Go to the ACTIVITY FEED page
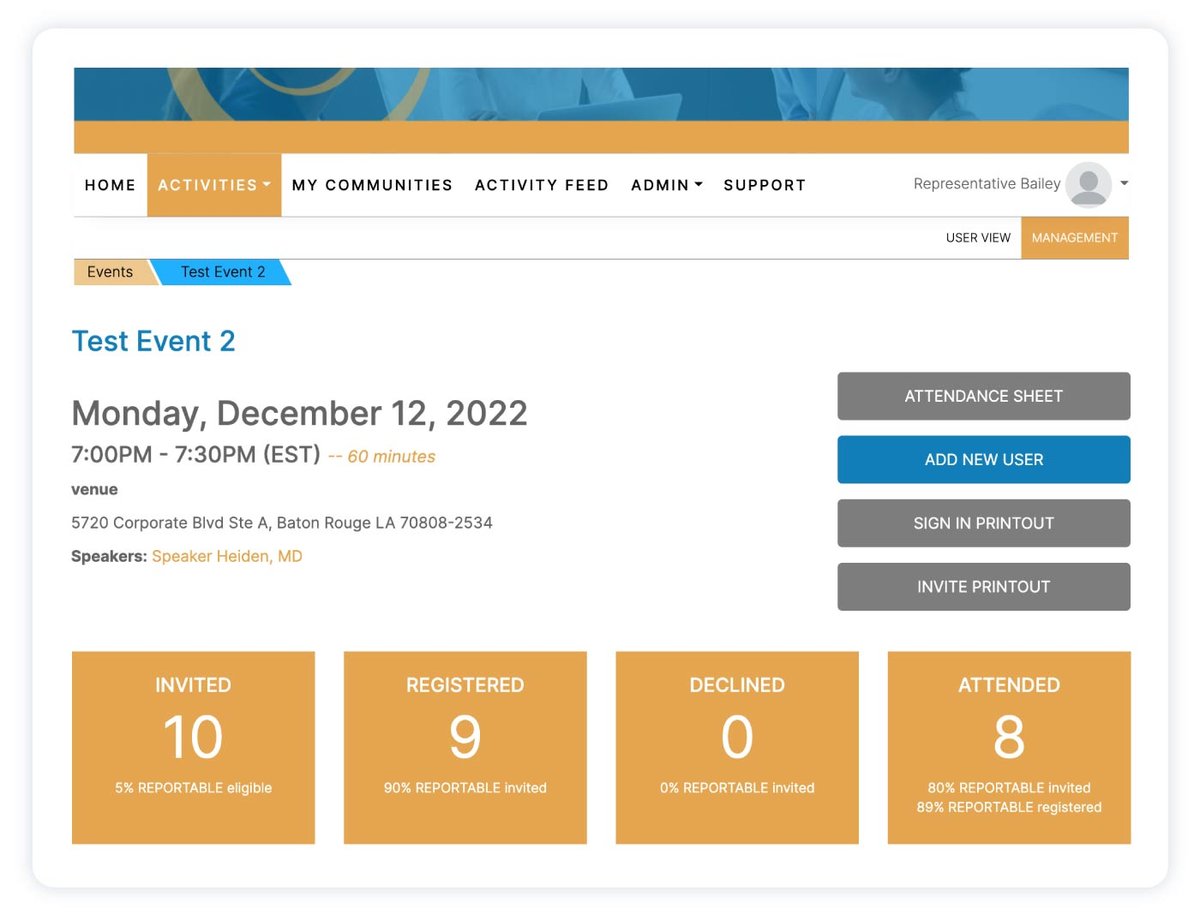The height and width of the screenshot is (920, 1200). point(541,184)
